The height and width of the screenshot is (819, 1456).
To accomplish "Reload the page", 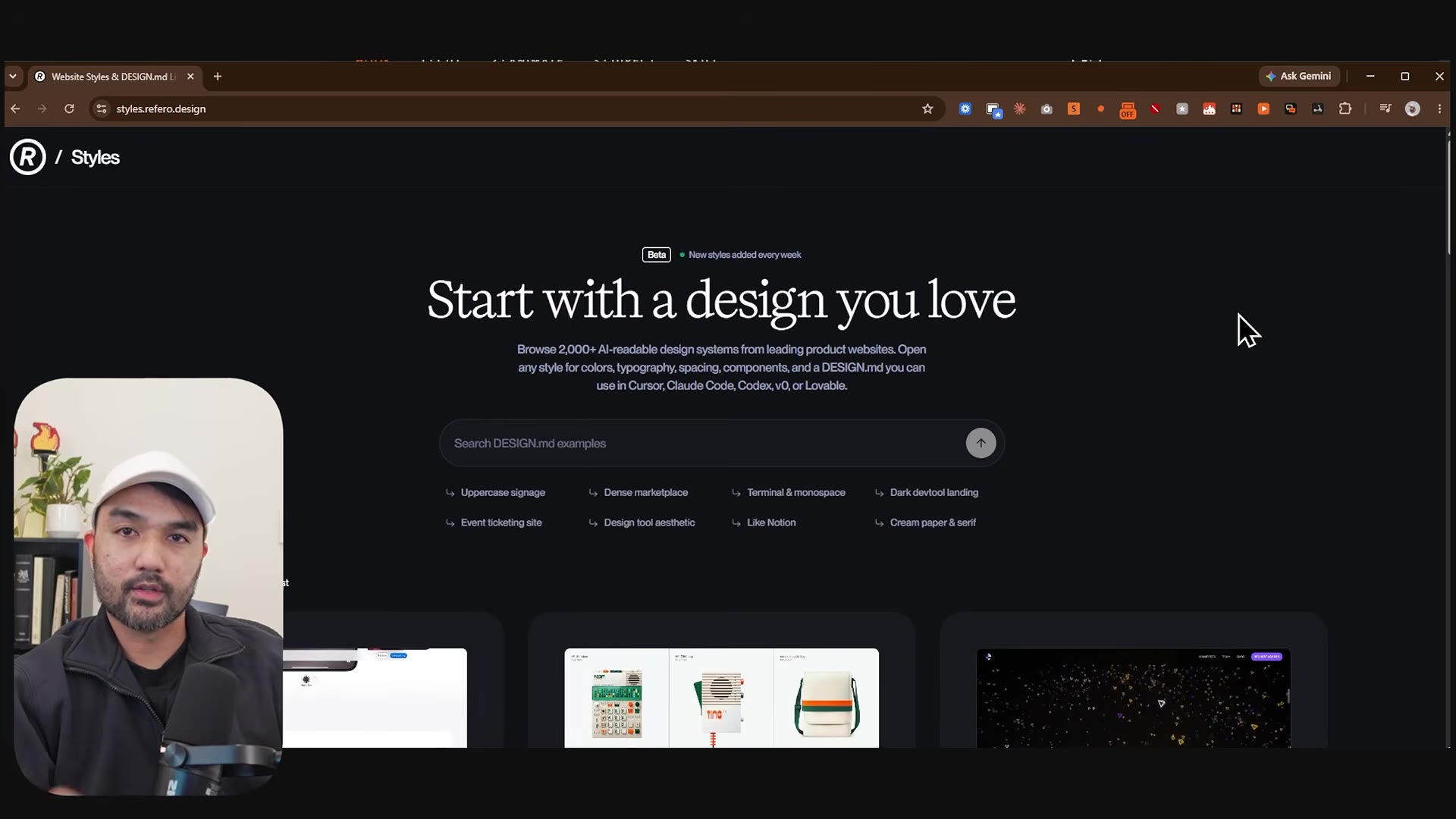I will coord(69,108).
